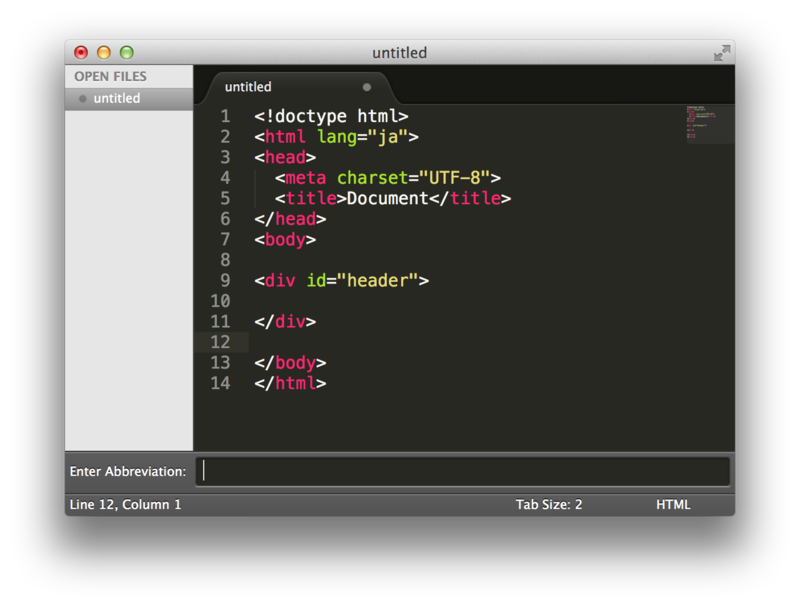Click the red close window button
800x606 pixels.
pyautogui.click(x=81, y=53)
